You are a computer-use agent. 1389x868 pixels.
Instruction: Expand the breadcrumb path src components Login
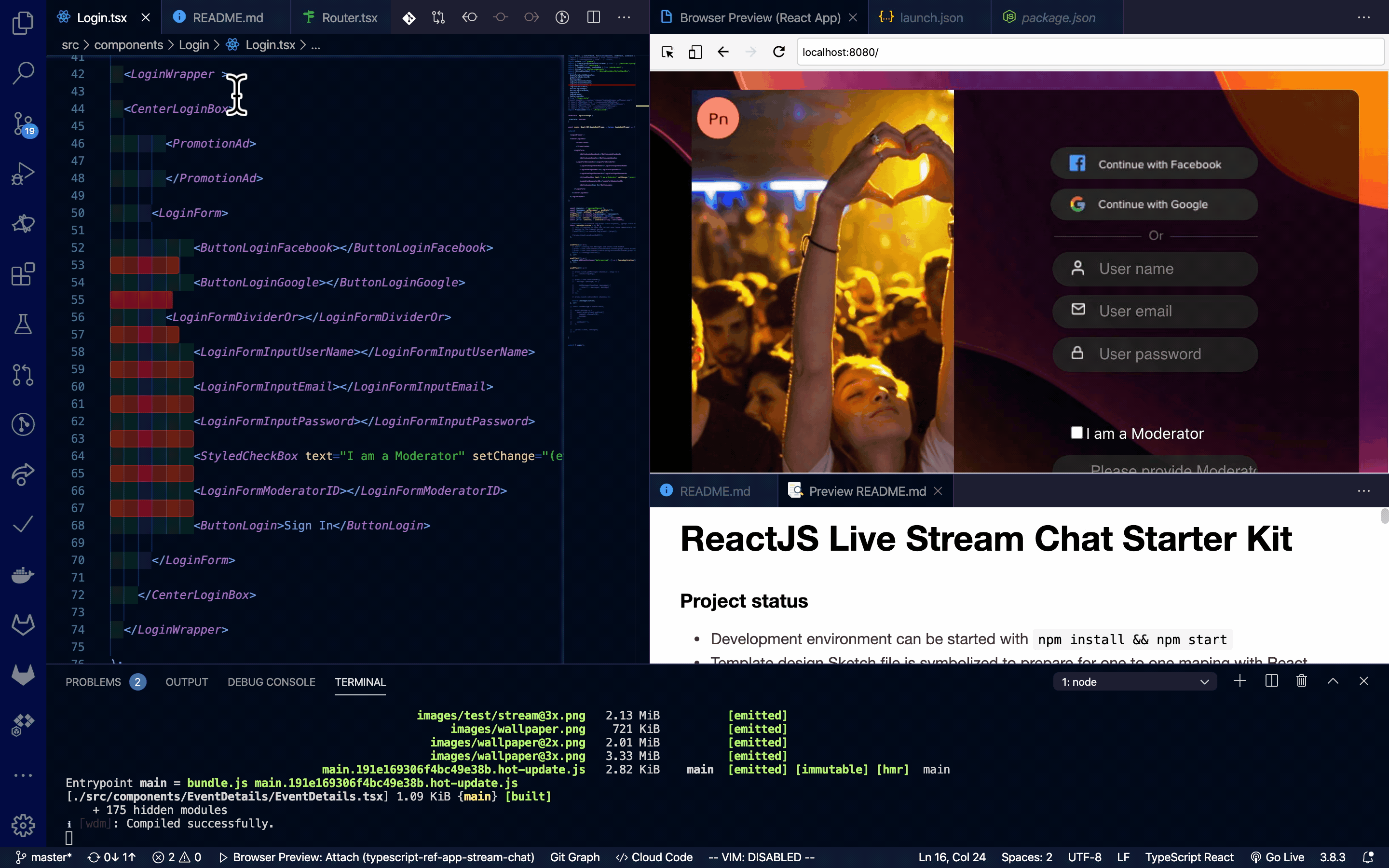(194, 44)
